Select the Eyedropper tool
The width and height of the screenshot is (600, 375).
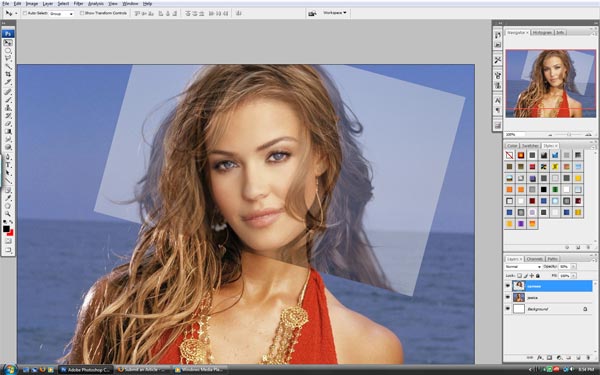8,198
